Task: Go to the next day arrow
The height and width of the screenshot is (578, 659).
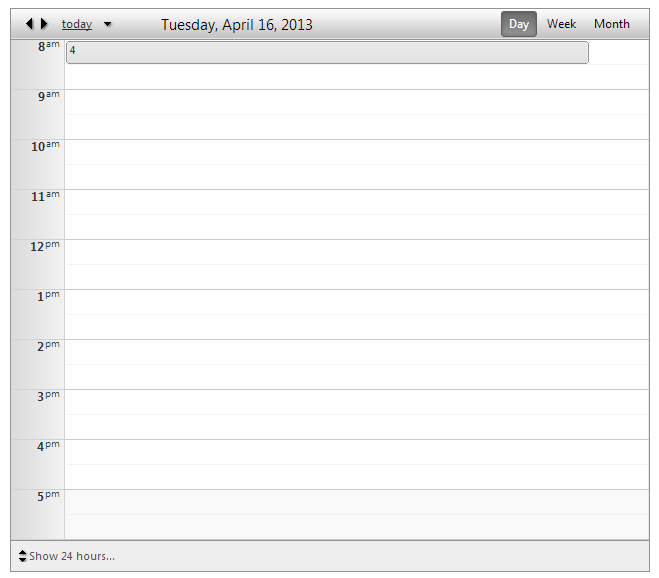Action: pos(44,24)
